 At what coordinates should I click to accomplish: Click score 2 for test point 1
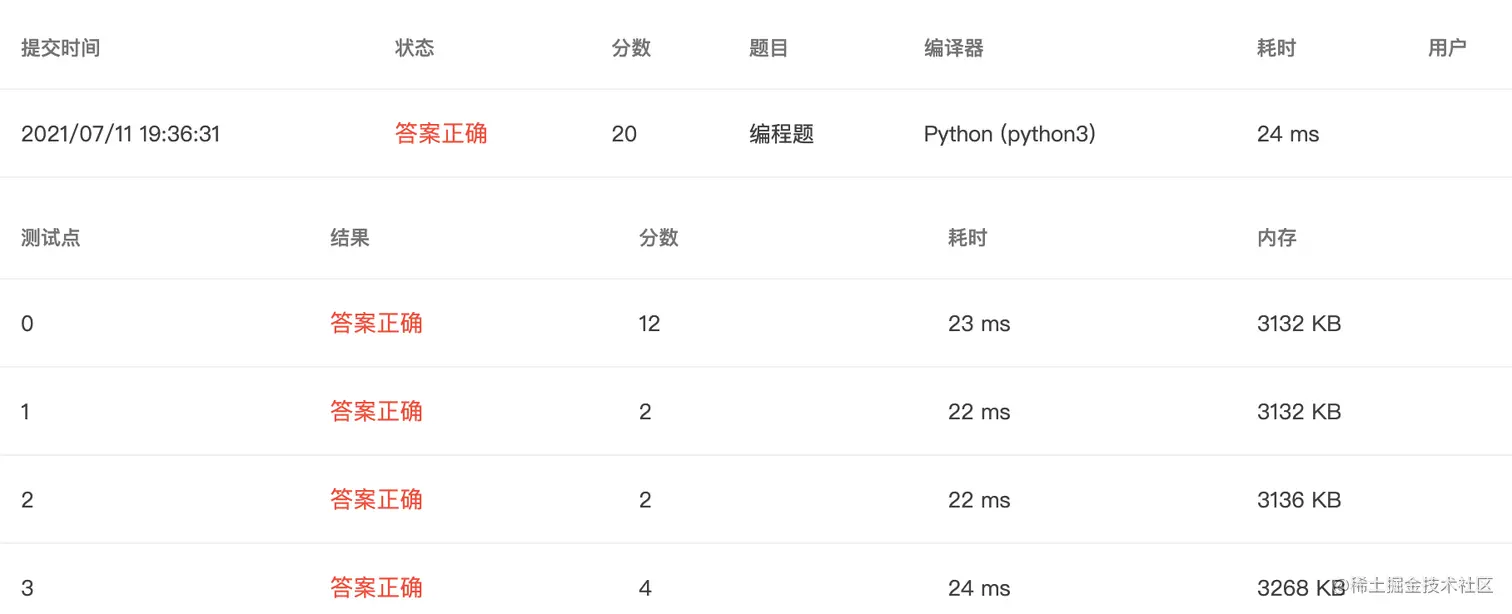(646, 412)
